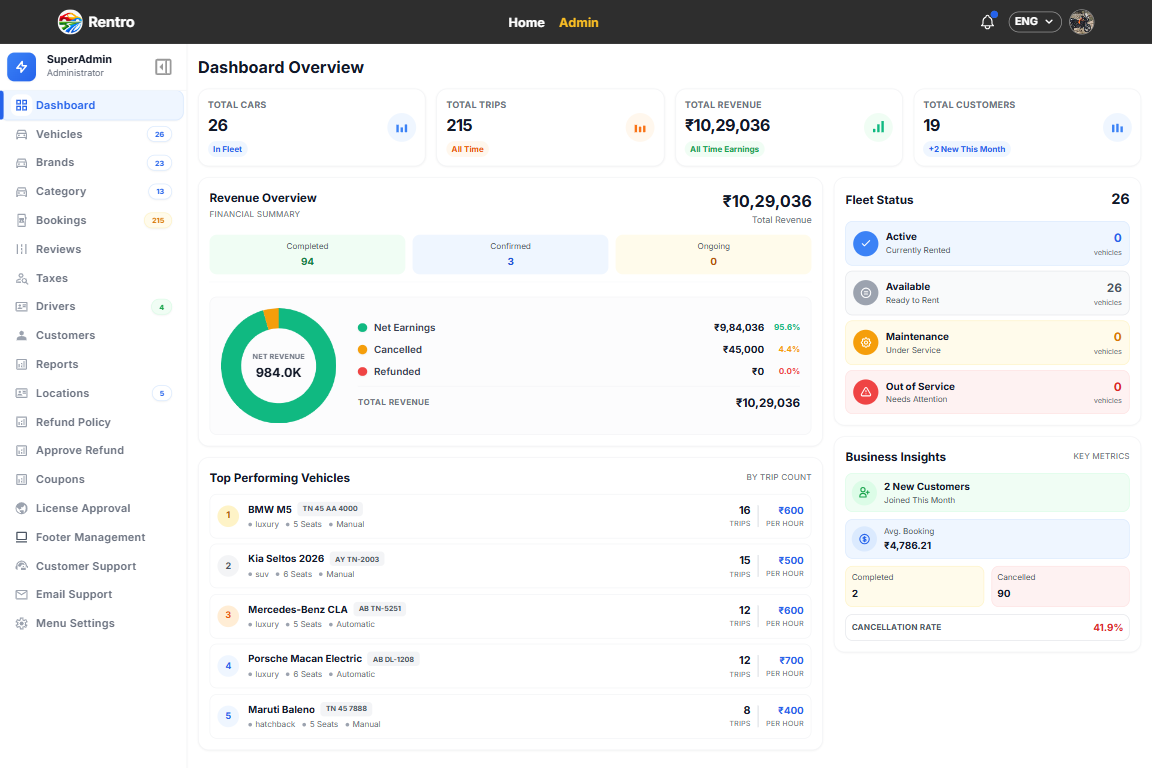1153x768 pixels.
Task: Click the Ongoing 0 revenue card
Action: coord(713,255)
